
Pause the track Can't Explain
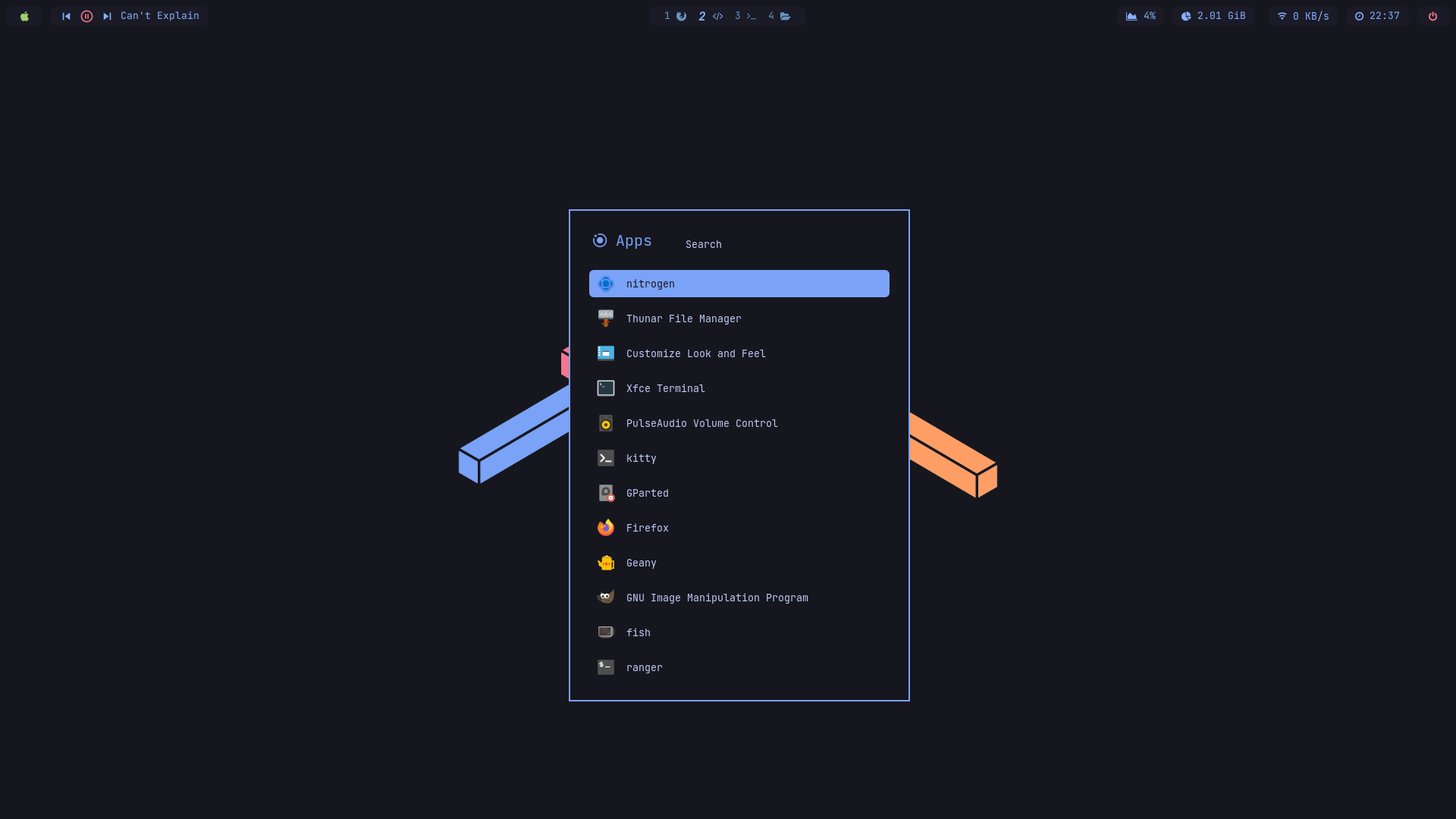86,15
